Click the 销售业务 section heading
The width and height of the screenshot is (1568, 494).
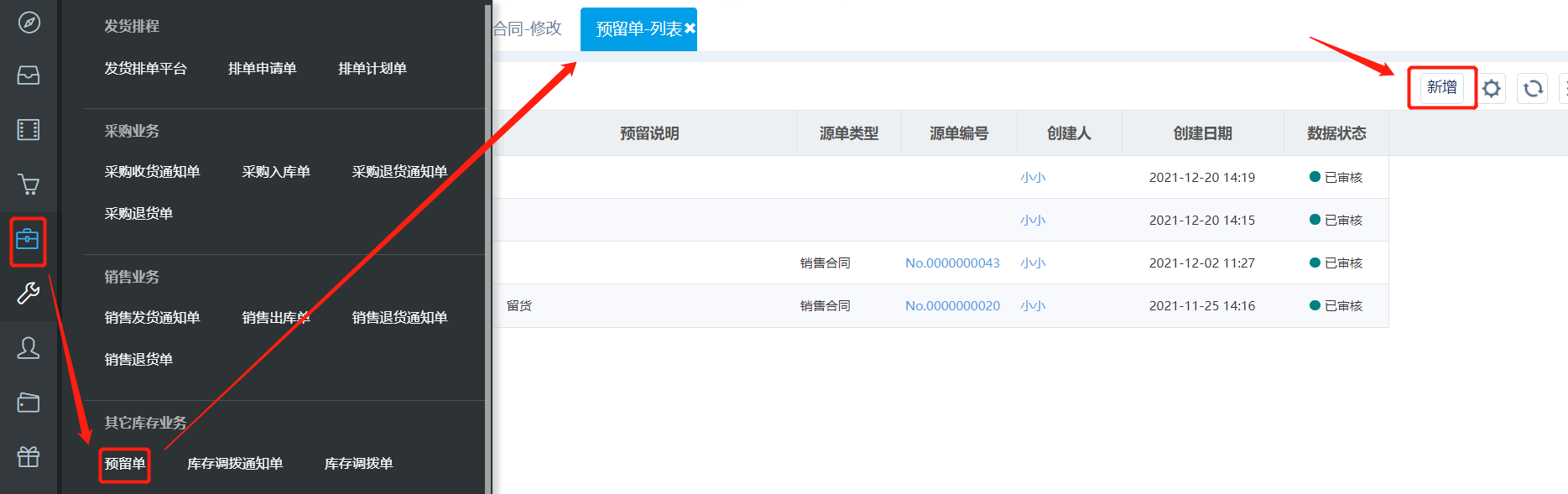pos(132,278)
